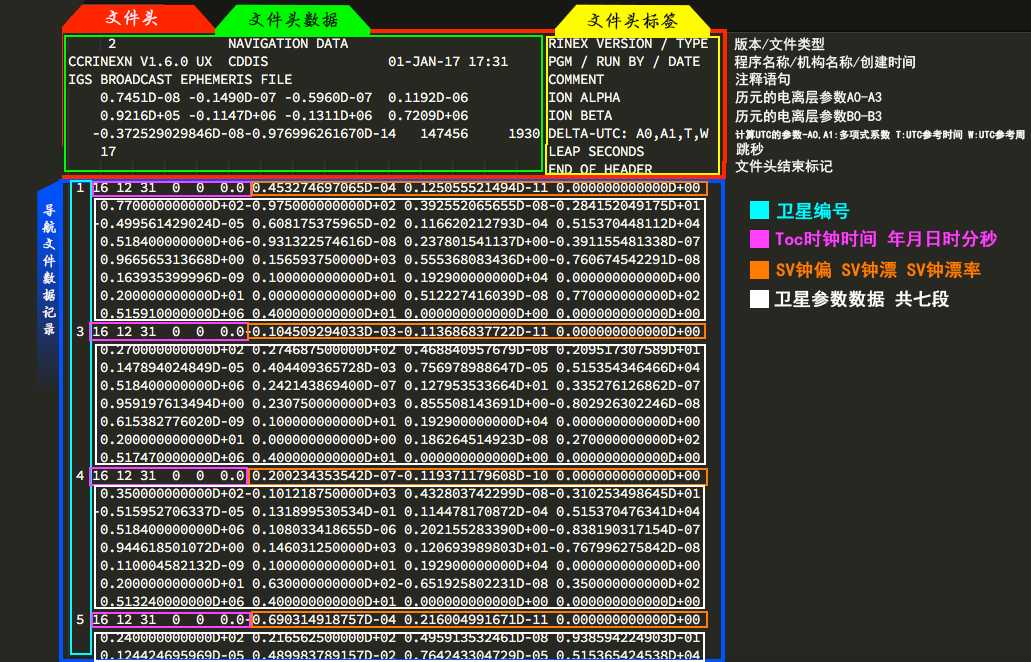Click the ION BETA header label

click(x=580, y=115)
